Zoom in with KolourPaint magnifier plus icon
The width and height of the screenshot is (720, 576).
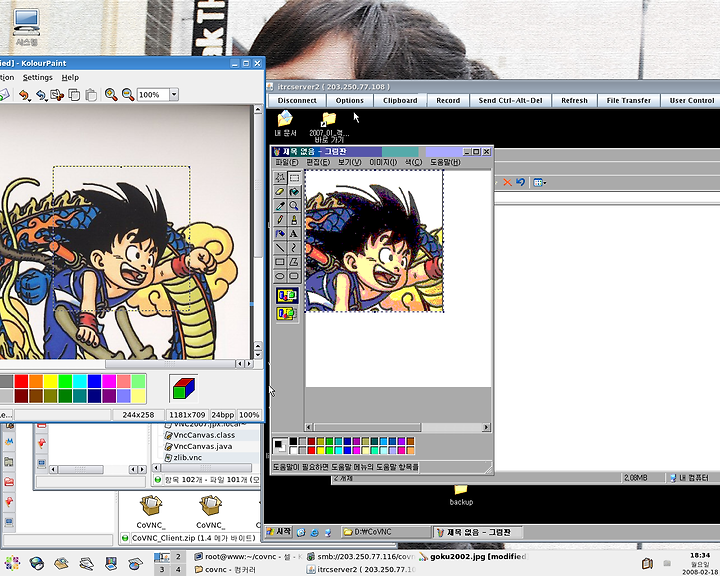[x=111, y=95]
